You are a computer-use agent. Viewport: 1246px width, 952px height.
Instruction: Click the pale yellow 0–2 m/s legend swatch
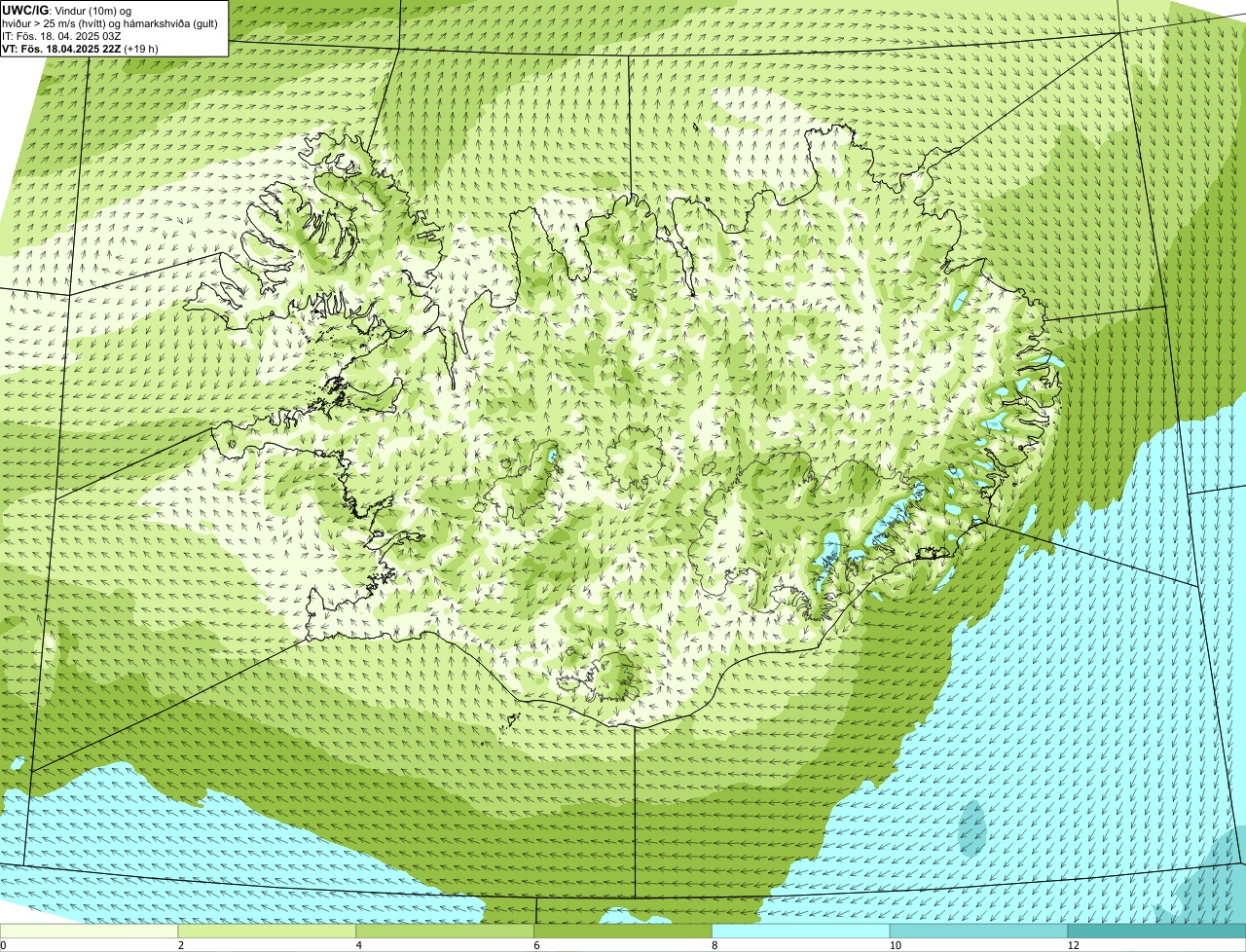tap(90, 931)
